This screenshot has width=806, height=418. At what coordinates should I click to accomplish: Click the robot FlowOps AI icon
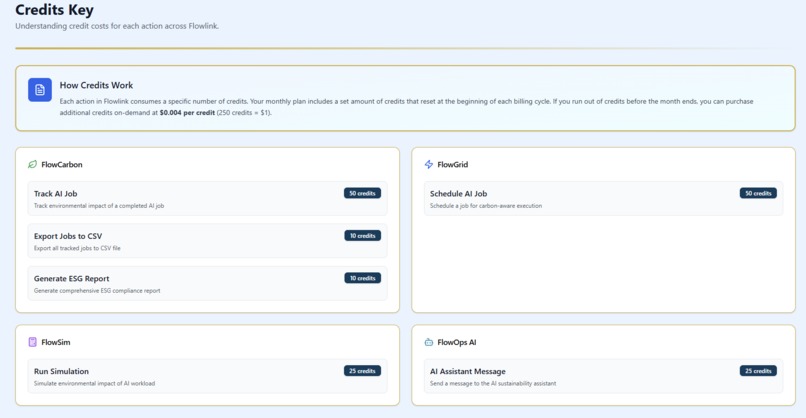[x=429, y=342]
